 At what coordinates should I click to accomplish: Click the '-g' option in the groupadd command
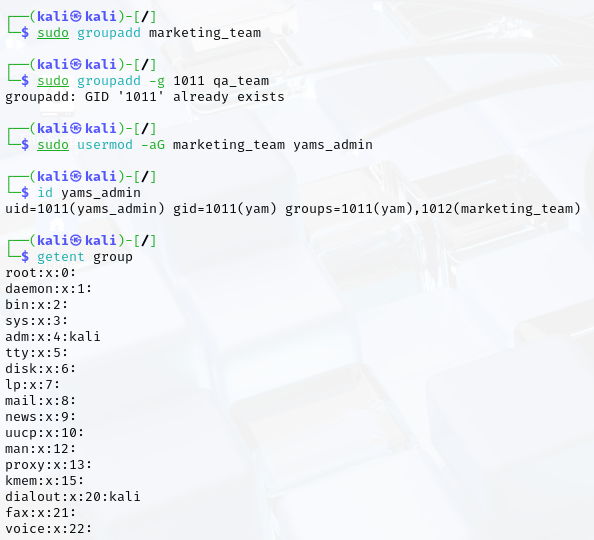point(157,81)
